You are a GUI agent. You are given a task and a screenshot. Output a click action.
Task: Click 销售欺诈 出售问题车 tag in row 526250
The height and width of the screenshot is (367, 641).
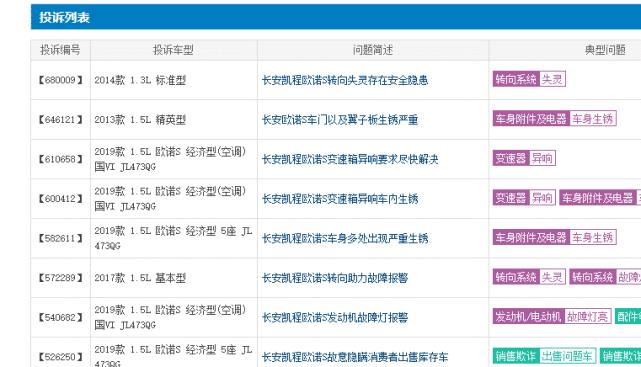click(544, 356)
